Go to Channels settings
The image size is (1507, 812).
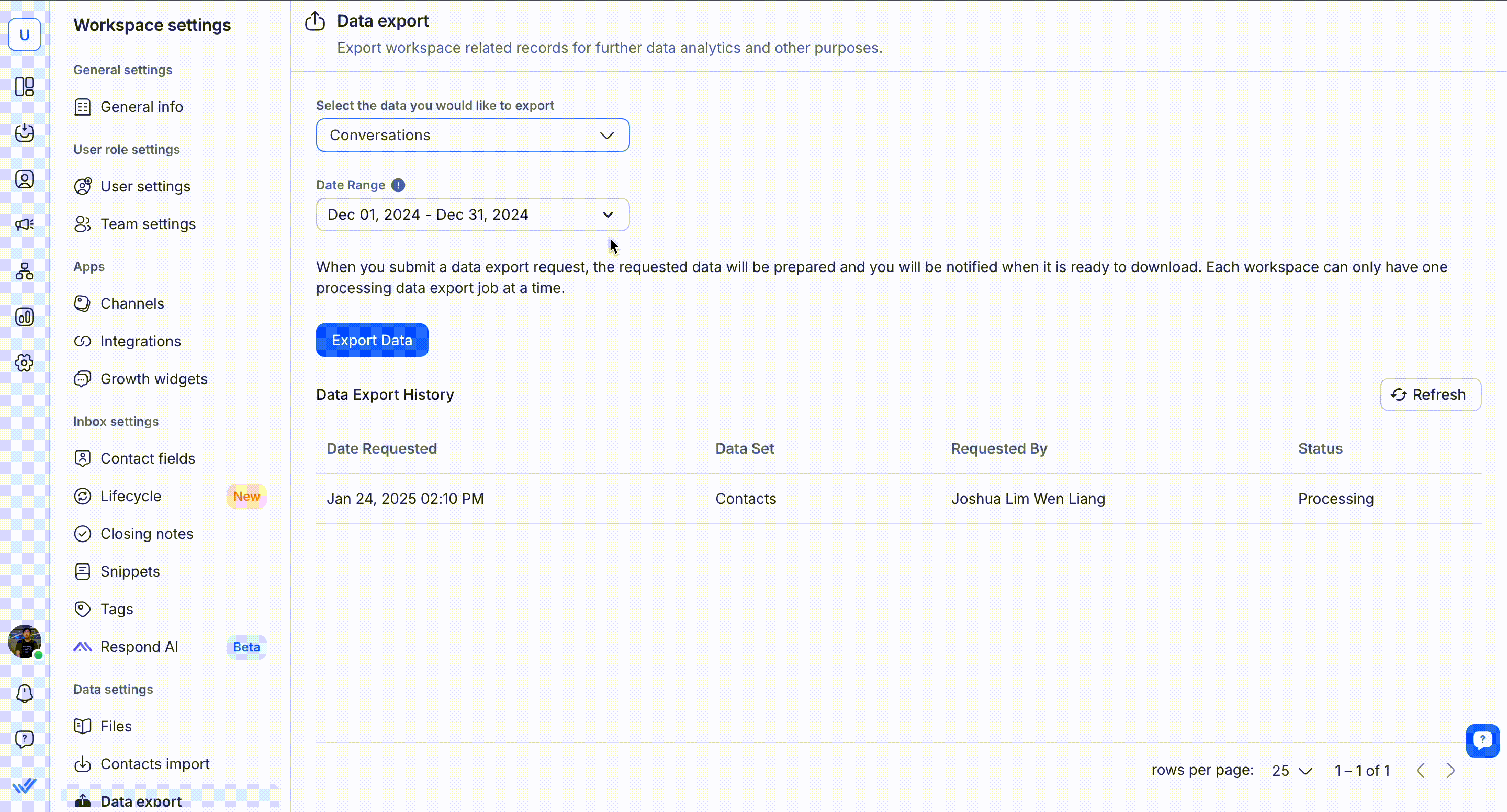132,303
